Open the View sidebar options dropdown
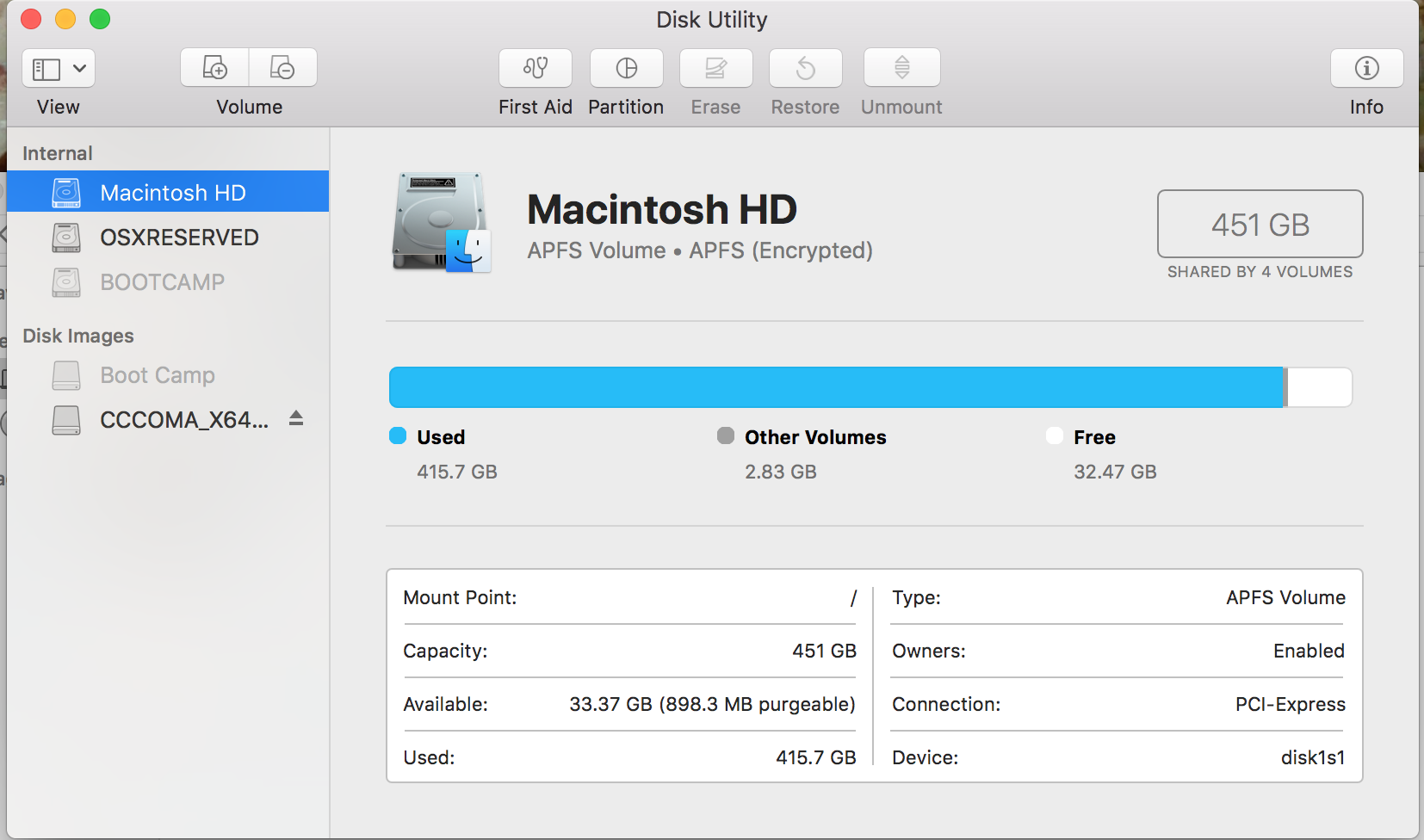1424x840 pixels. (x=59, y=68)
